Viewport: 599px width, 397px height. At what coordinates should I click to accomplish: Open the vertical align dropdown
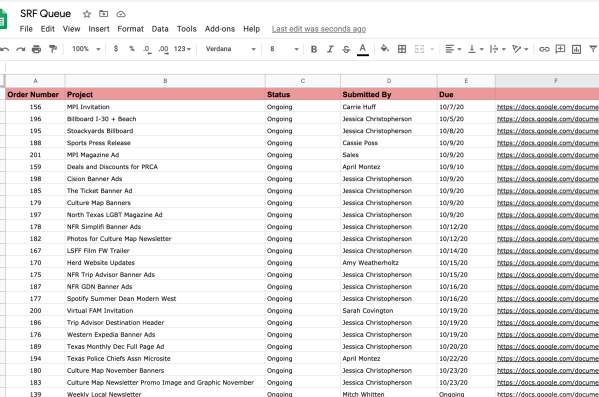[476, 49]
